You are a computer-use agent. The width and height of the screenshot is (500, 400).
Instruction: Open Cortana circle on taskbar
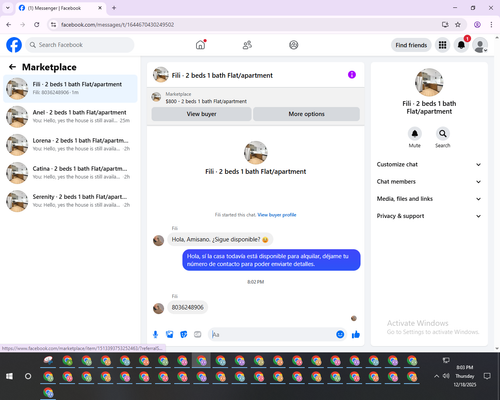click(x=28, y=376)
